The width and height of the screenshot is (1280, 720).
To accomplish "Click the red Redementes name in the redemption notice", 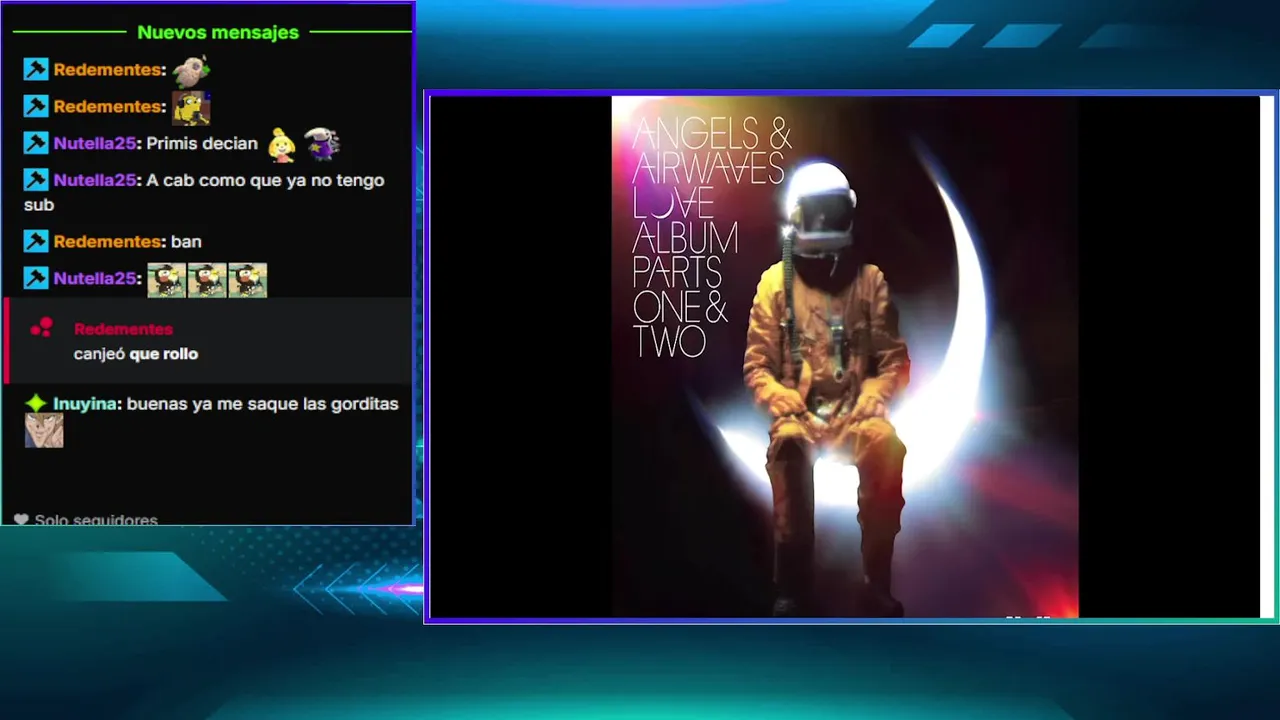I will 123,329.
